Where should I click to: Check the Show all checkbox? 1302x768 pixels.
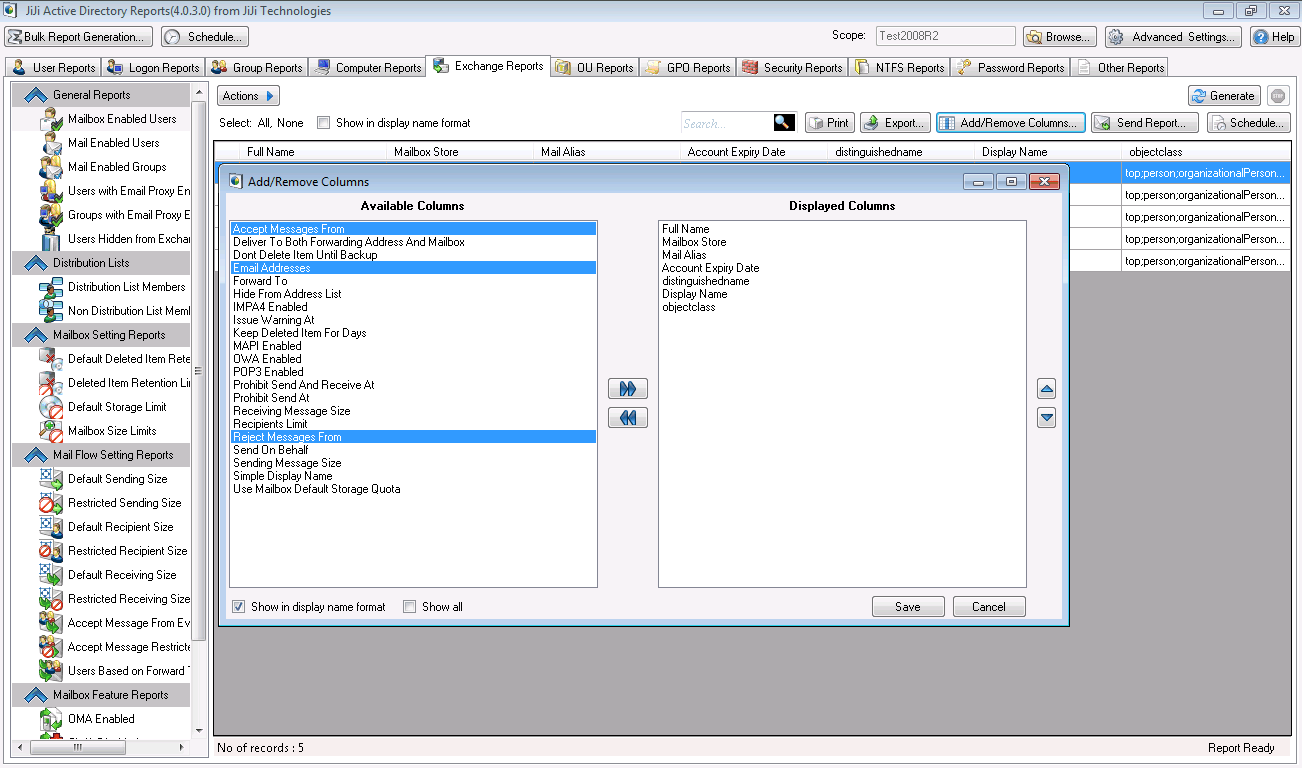point(409,607)
